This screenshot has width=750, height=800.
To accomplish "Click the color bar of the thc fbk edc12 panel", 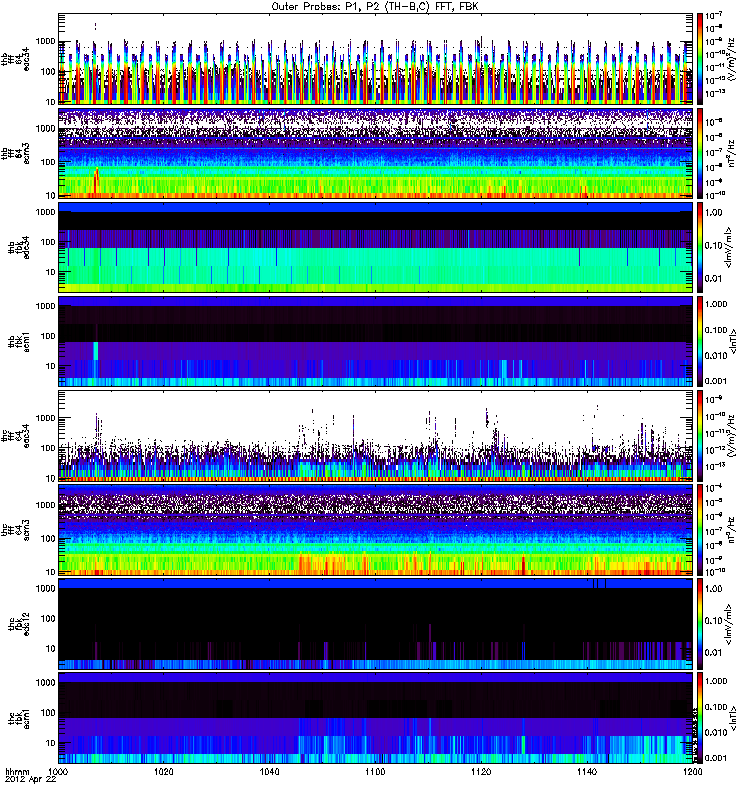I will (700, 624).
